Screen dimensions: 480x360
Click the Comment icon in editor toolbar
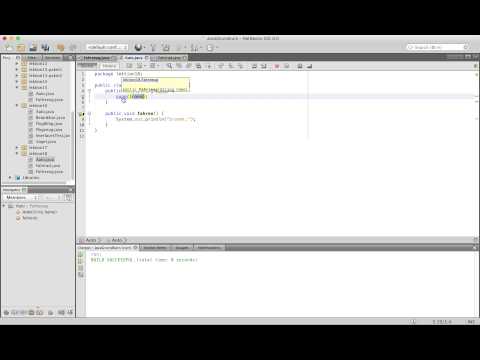[300, 66]
